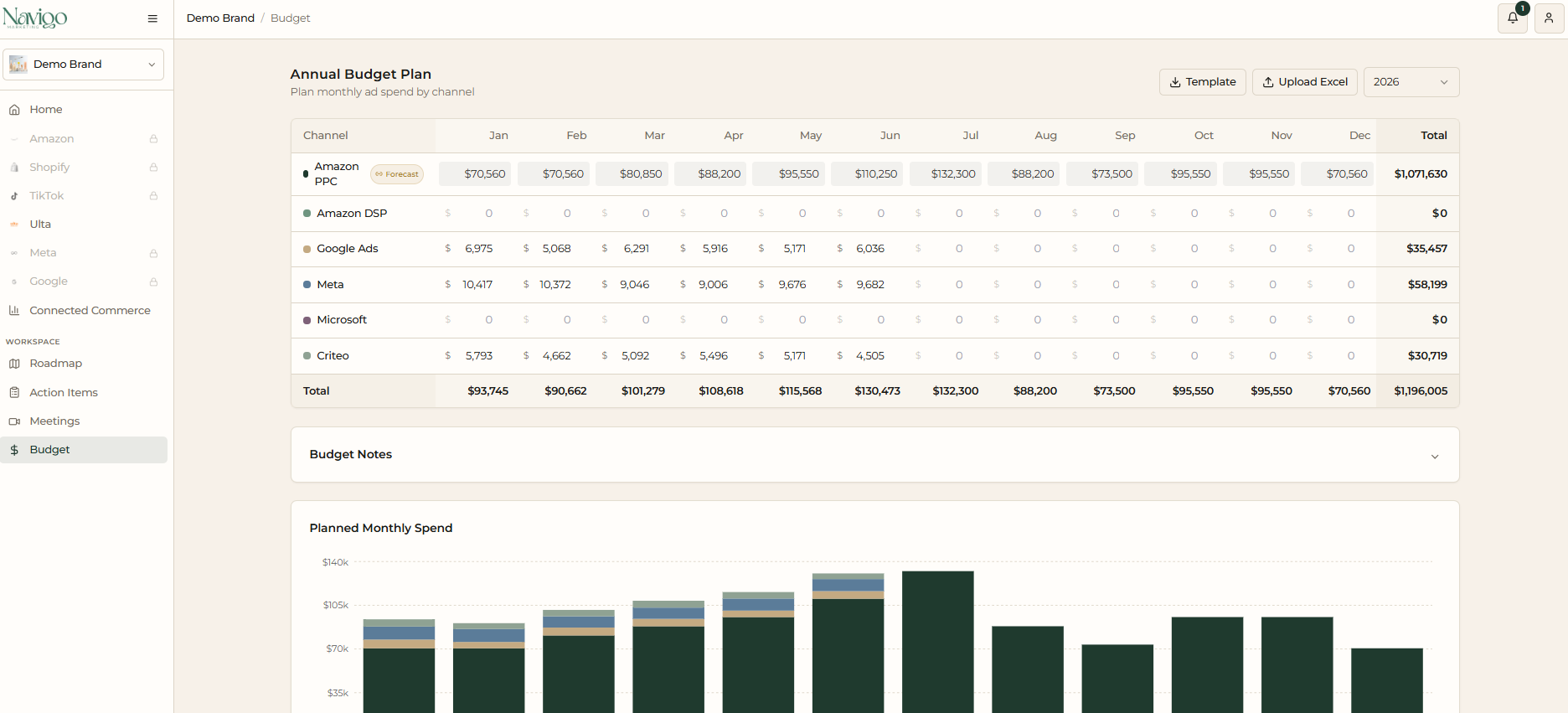
Task: Click the Google Ads color dot
Action: point(307,249)
